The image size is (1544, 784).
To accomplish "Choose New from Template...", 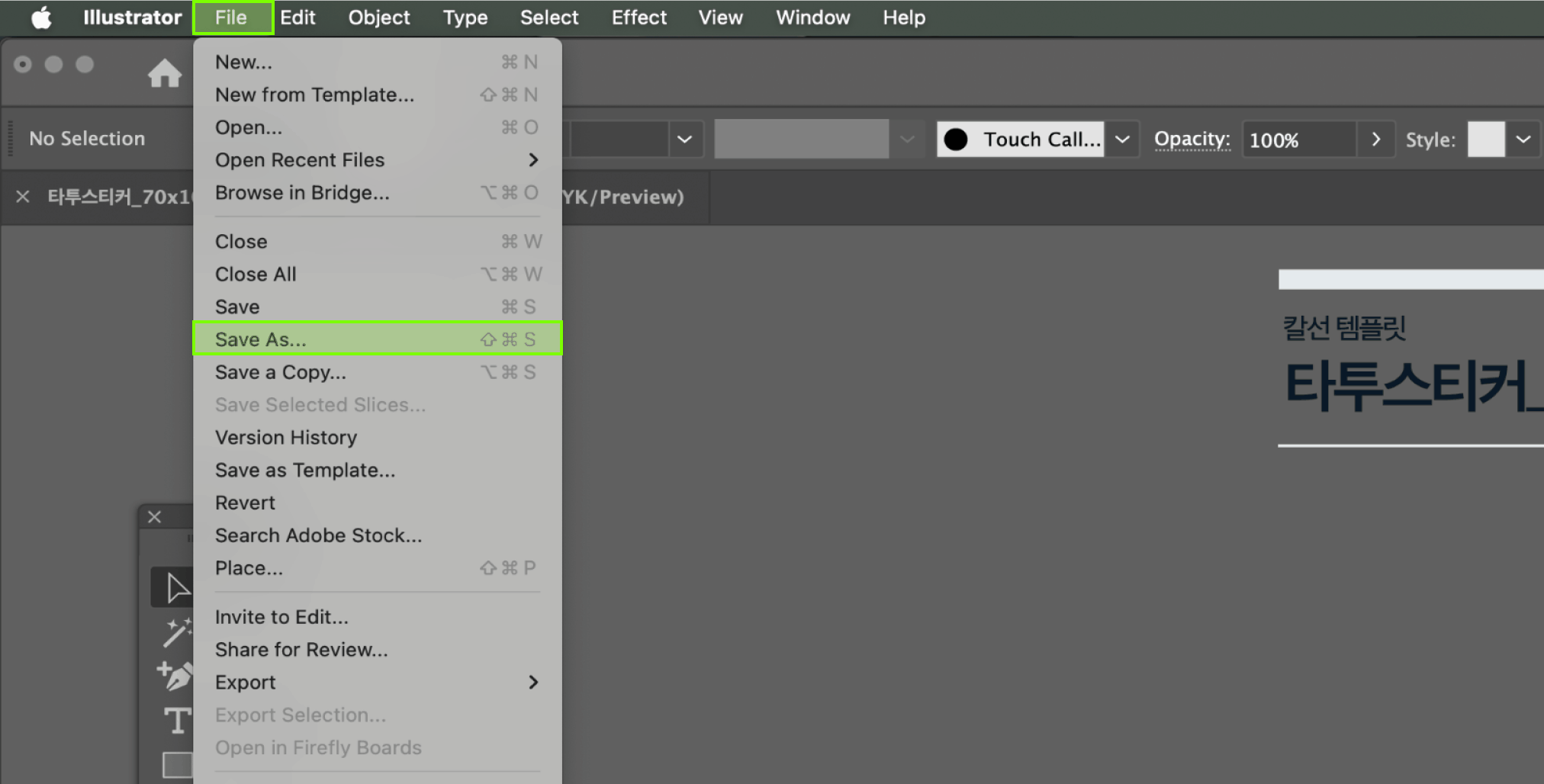I will [378, 95].
